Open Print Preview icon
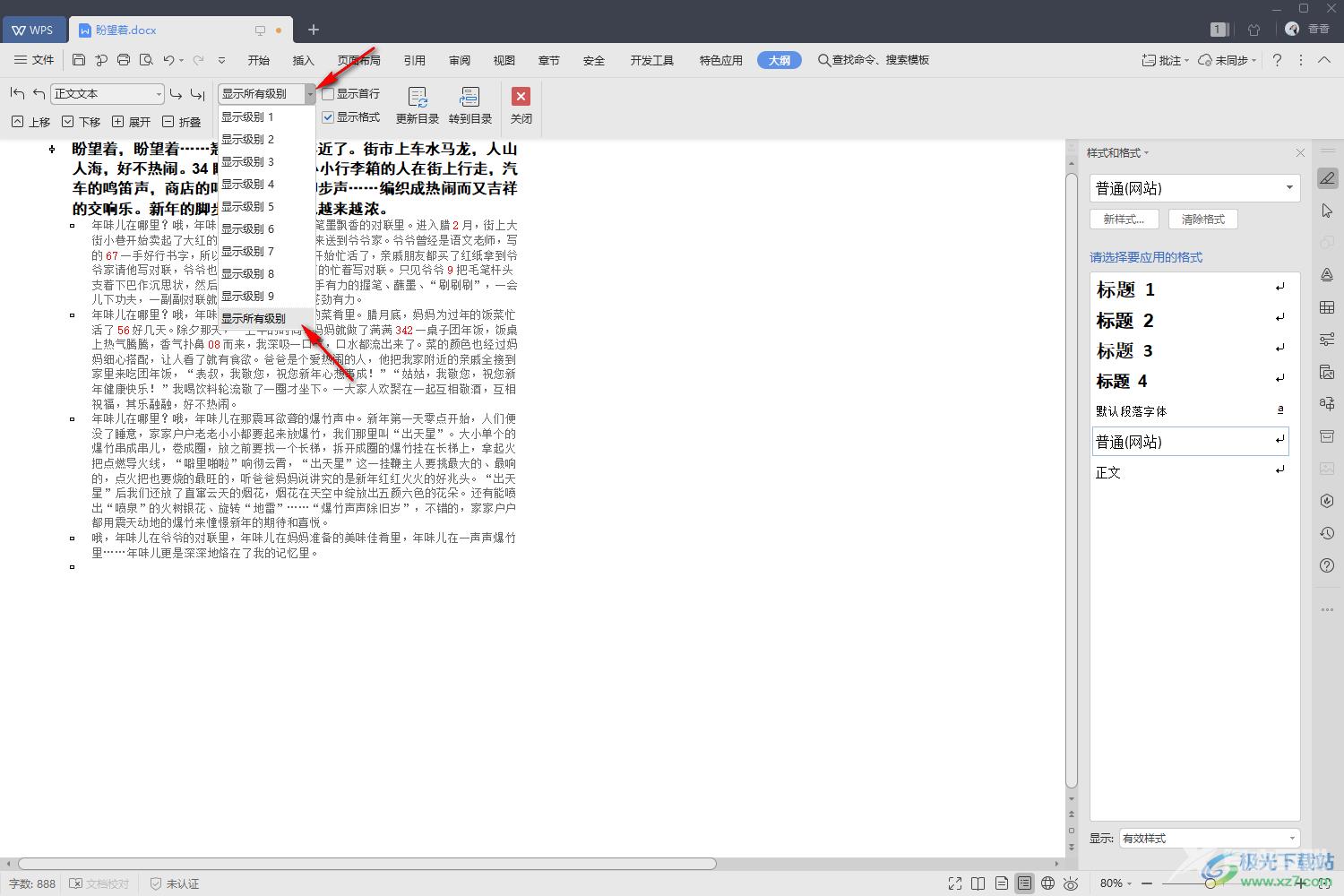 146,60
